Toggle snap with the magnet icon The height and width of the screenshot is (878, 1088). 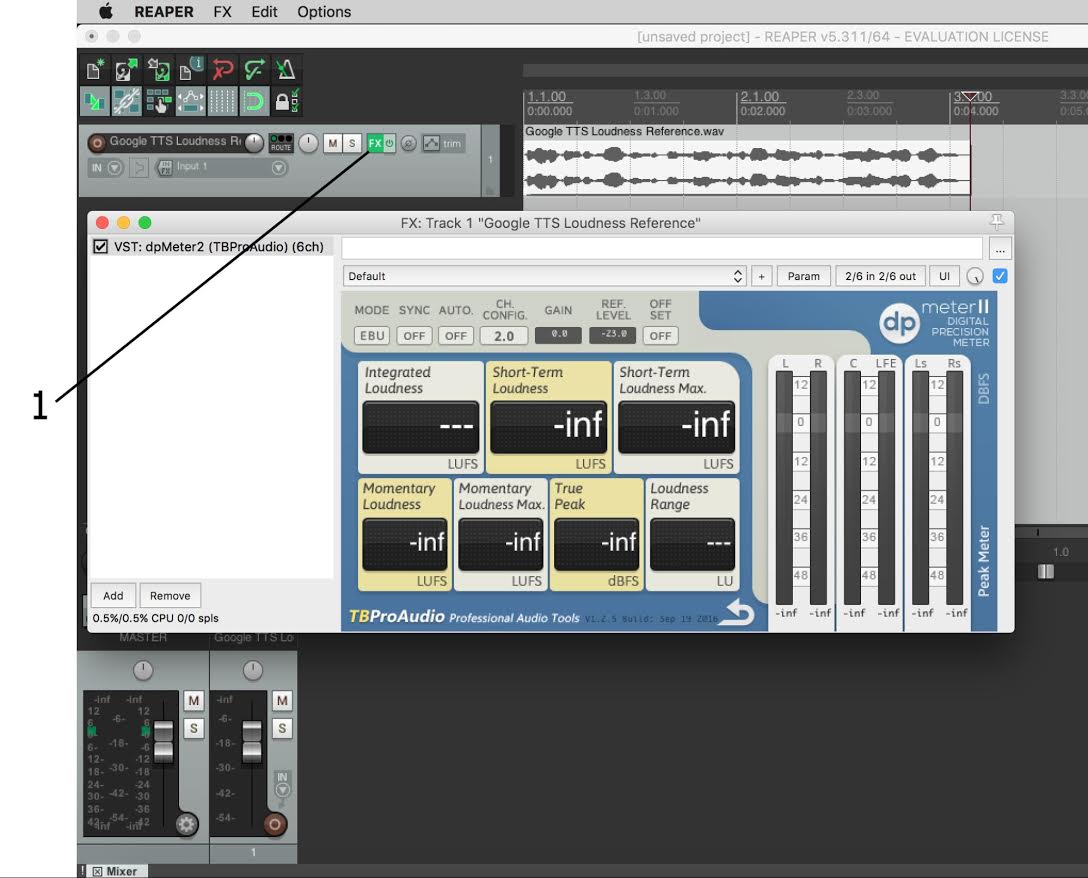253,100
